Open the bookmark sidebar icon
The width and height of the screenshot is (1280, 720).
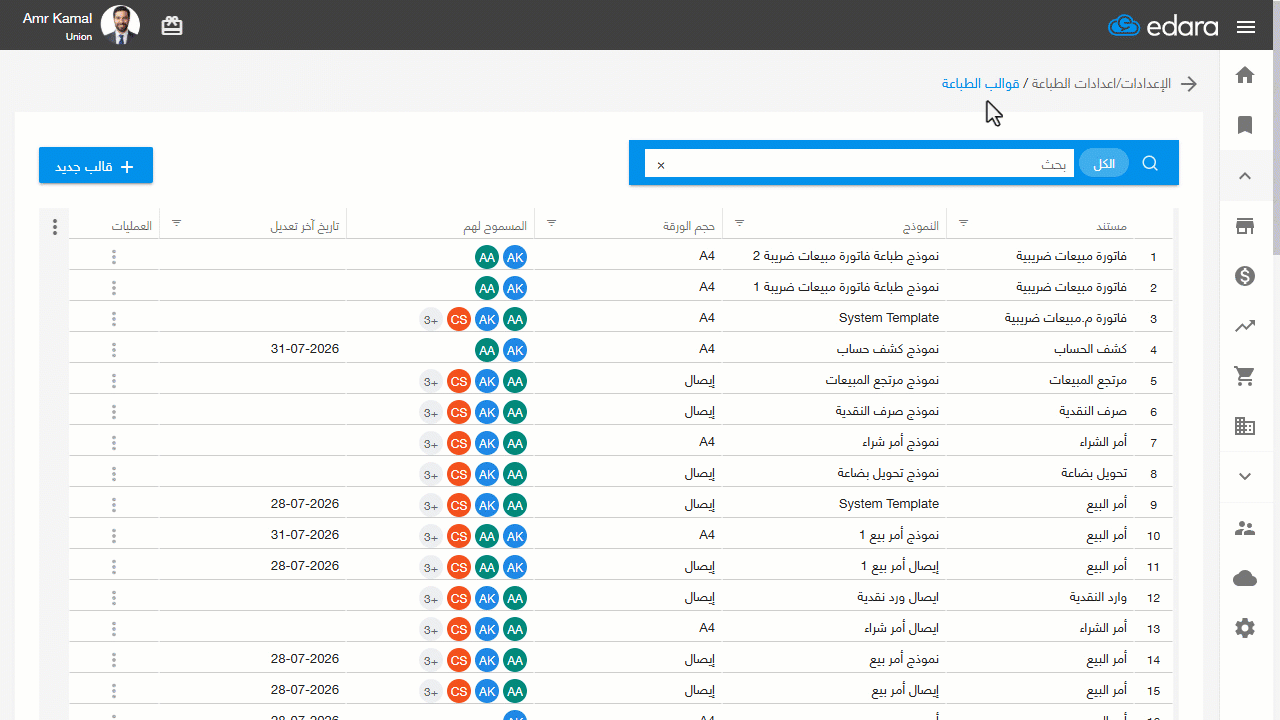pos(1245,125)
